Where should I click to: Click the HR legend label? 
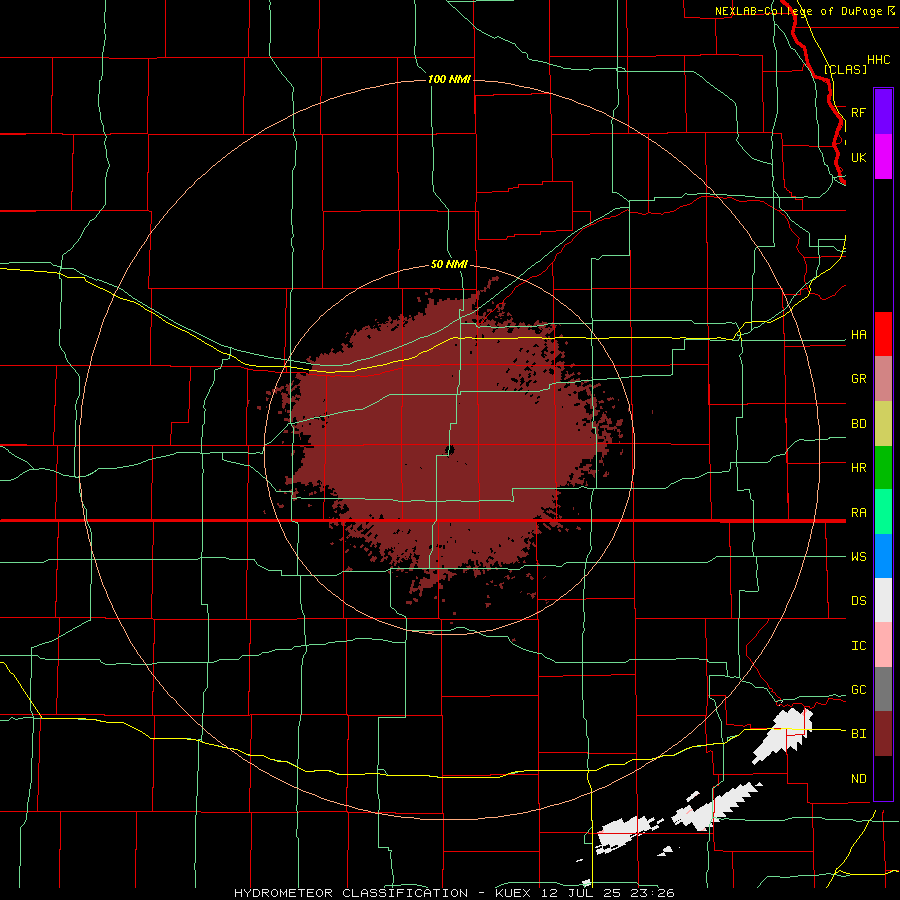858,468
